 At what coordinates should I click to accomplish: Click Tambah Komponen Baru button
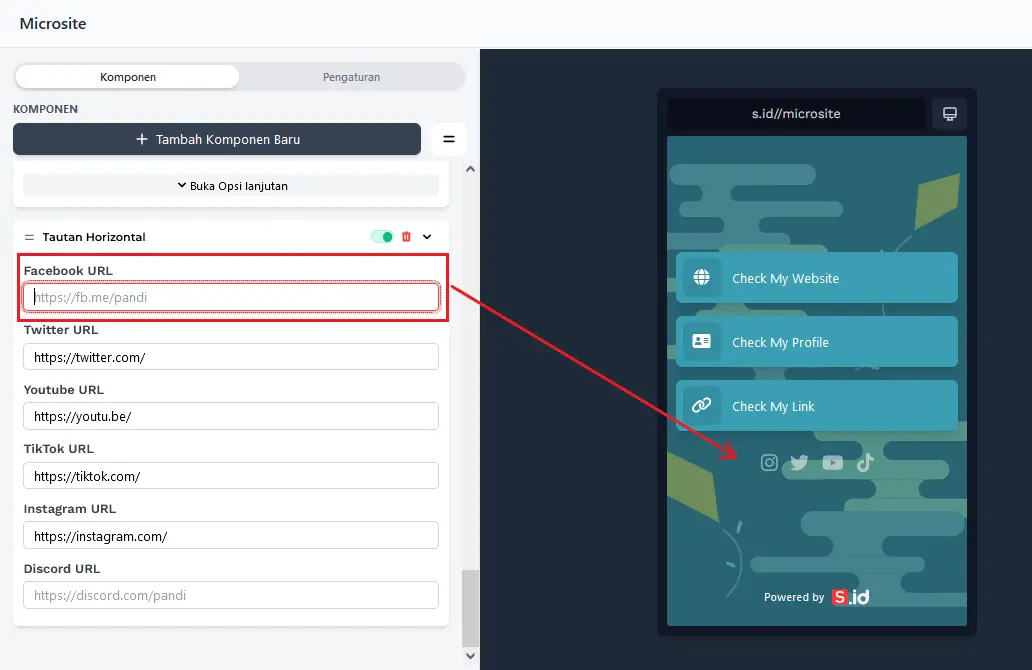point(217,139)
